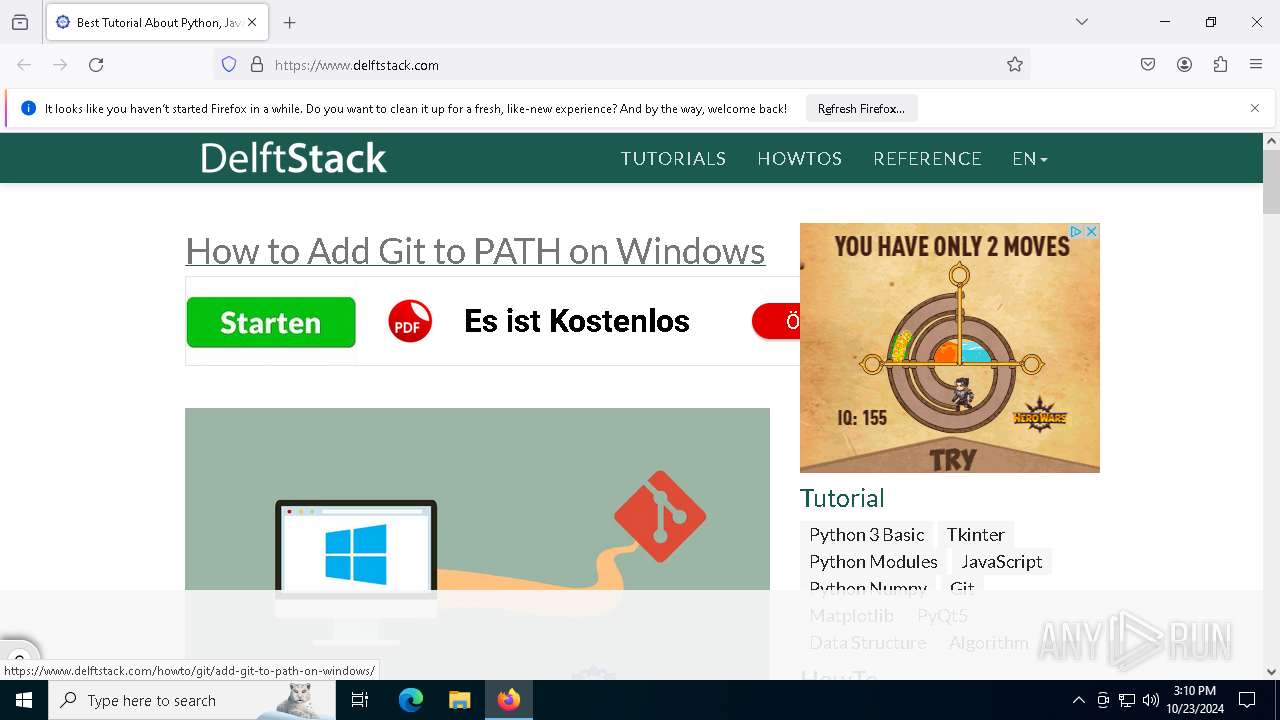
Task: Launch Microsoft Edge from taskbar
Action: (411, 700)
